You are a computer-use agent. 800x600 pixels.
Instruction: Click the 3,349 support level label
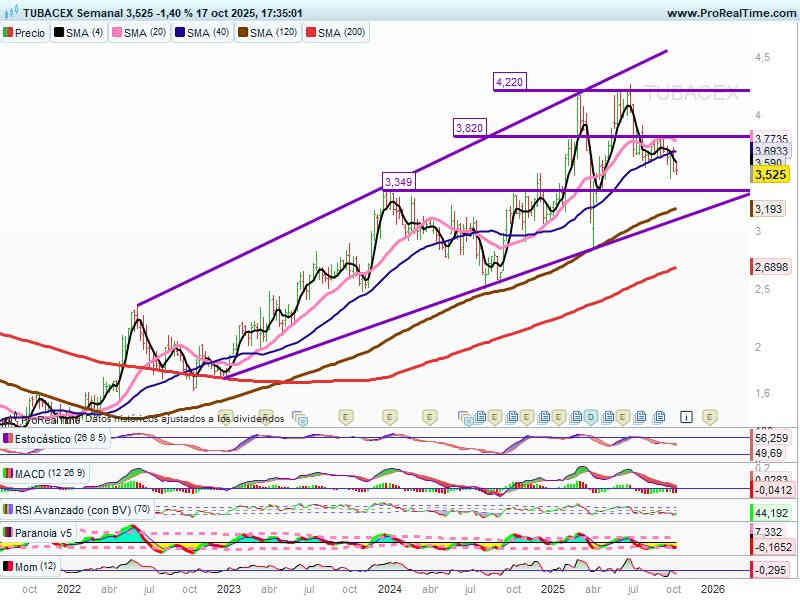click(398, 182)
